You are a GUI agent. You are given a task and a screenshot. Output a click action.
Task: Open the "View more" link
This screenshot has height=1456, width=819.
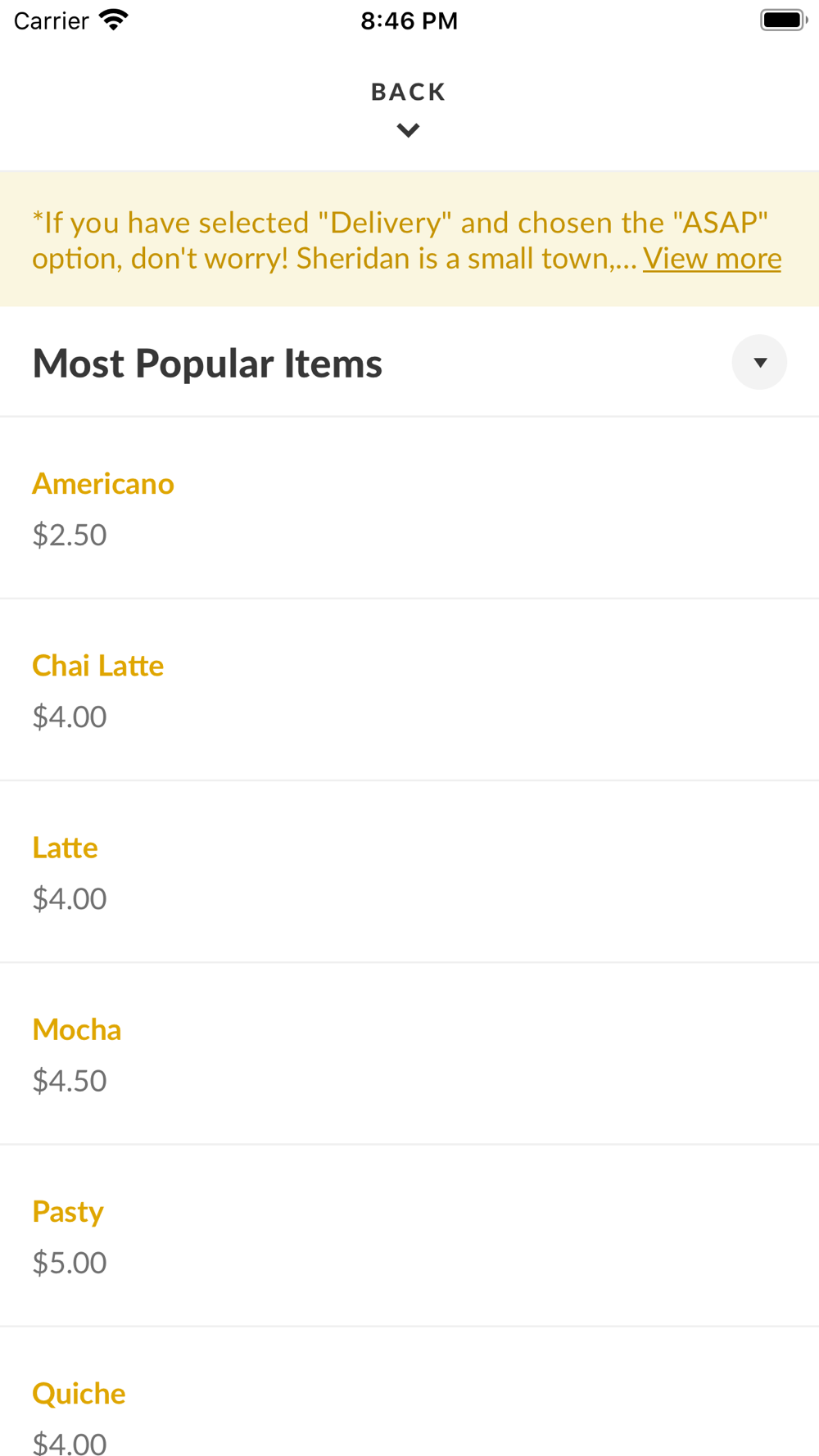pyautogui.click(x=712, y=259)
